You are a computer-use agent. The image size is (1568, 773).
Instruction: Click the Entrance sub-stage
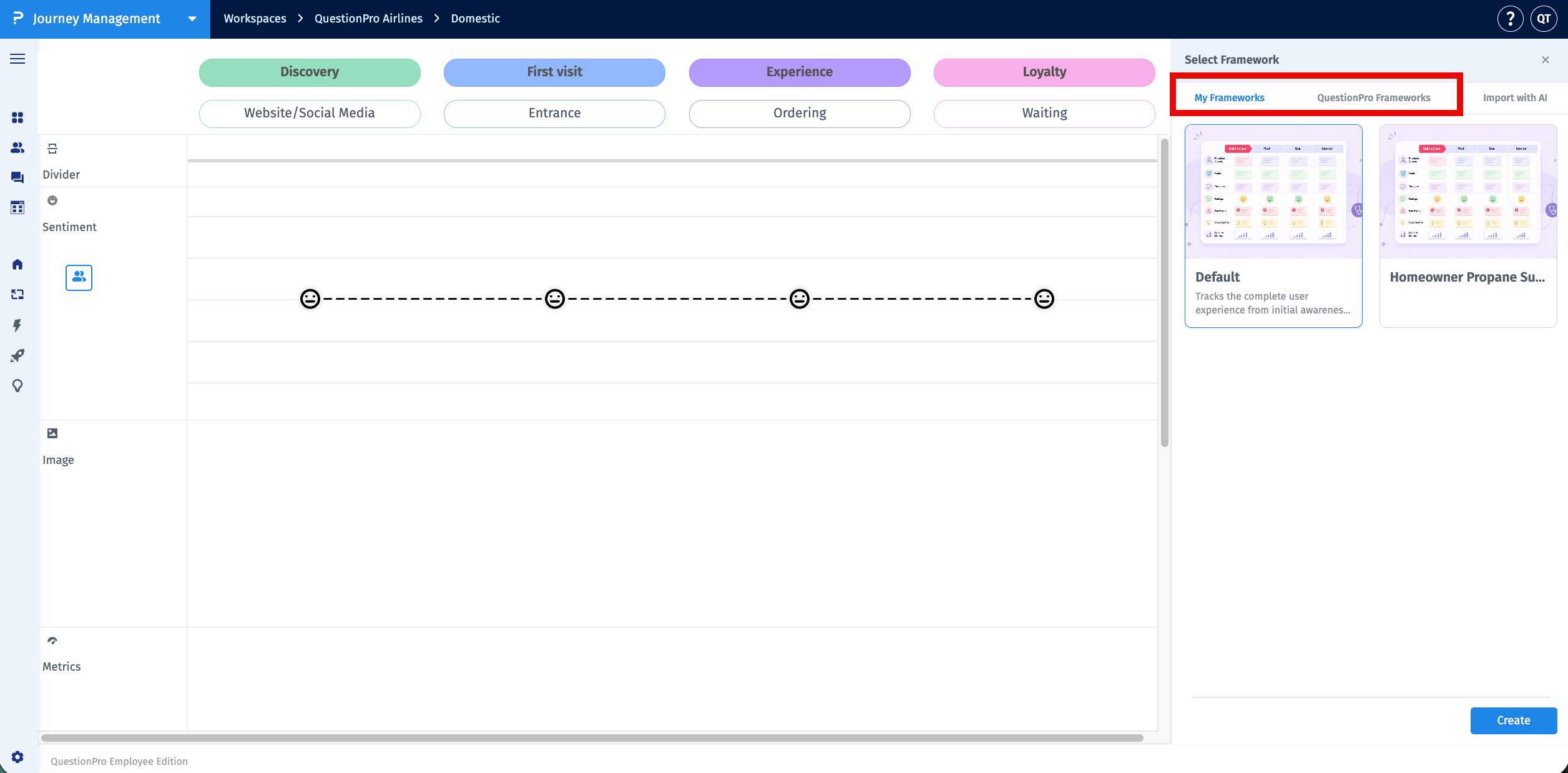click(x=554, y=114)
